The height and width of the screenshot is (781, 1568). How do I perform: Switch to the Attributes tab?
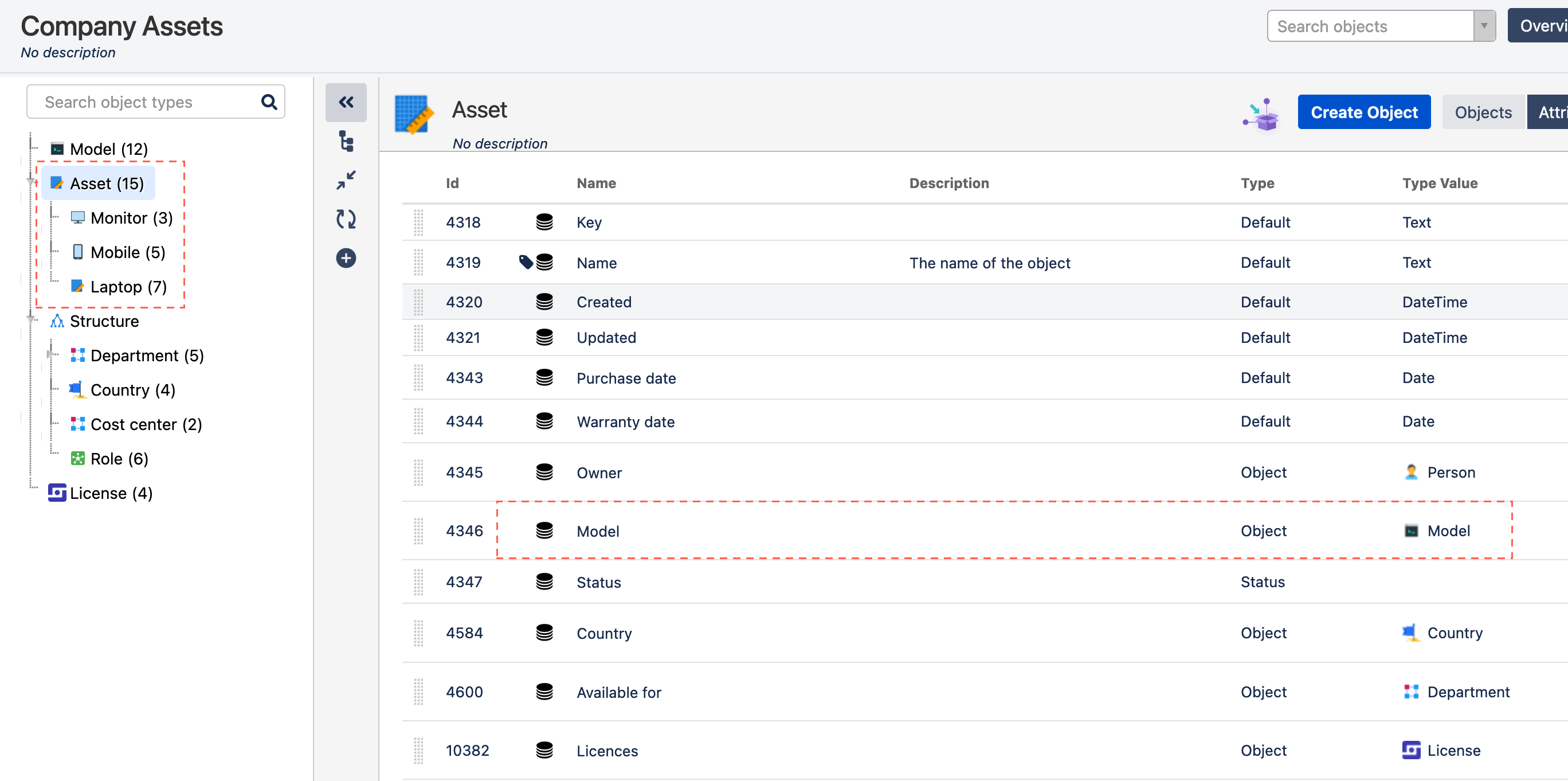point(1547,112)
